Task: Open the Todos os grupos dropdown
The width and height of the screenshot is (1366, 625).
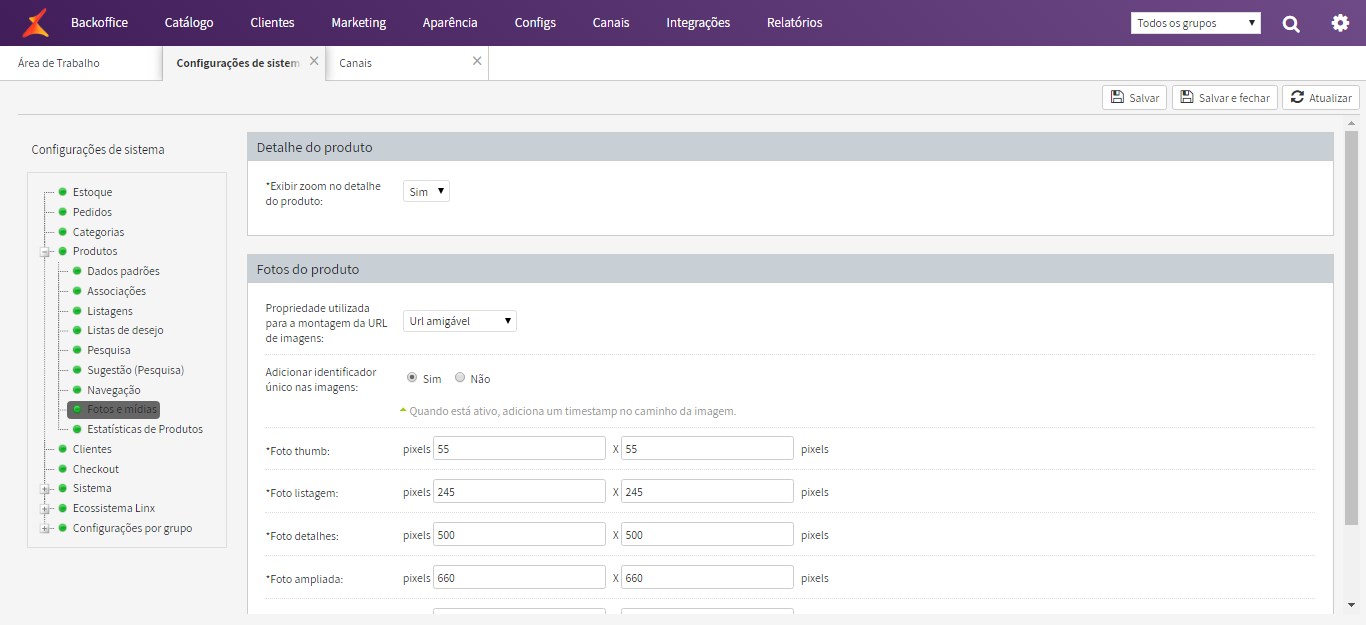Action: click(1196, 23)
